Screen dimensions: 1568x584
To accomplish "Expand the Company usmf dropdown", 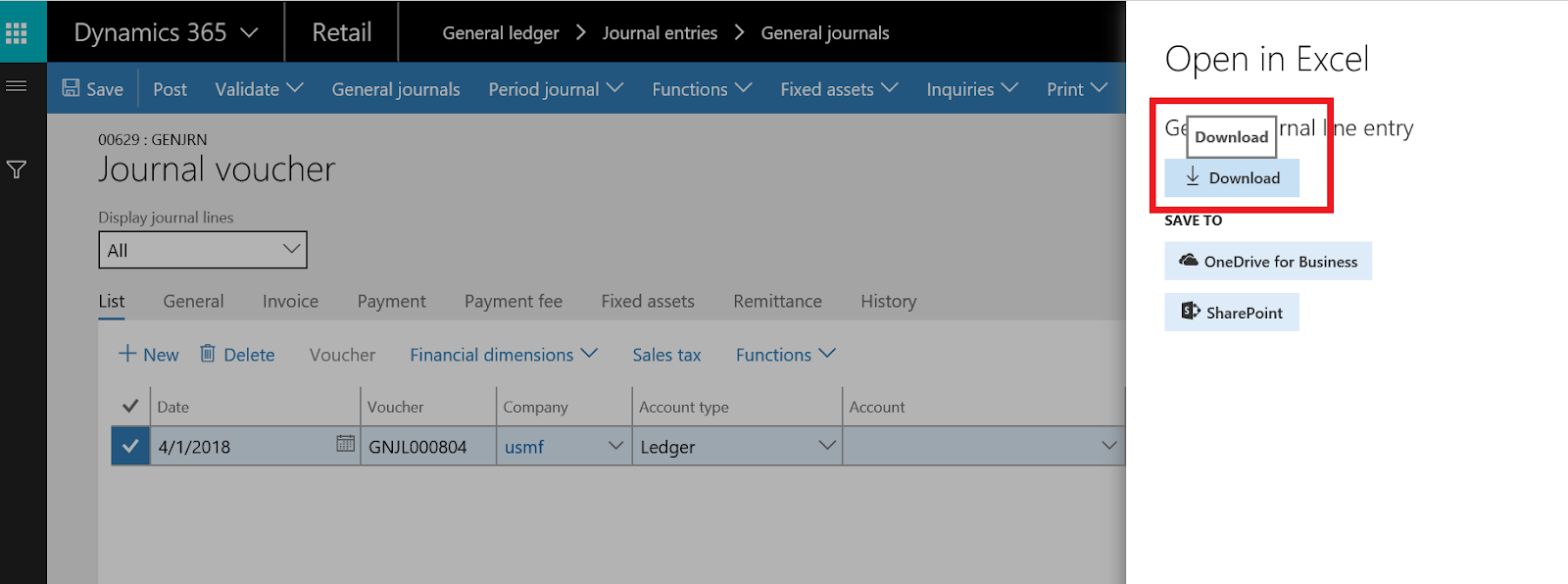I will (615, 446).
